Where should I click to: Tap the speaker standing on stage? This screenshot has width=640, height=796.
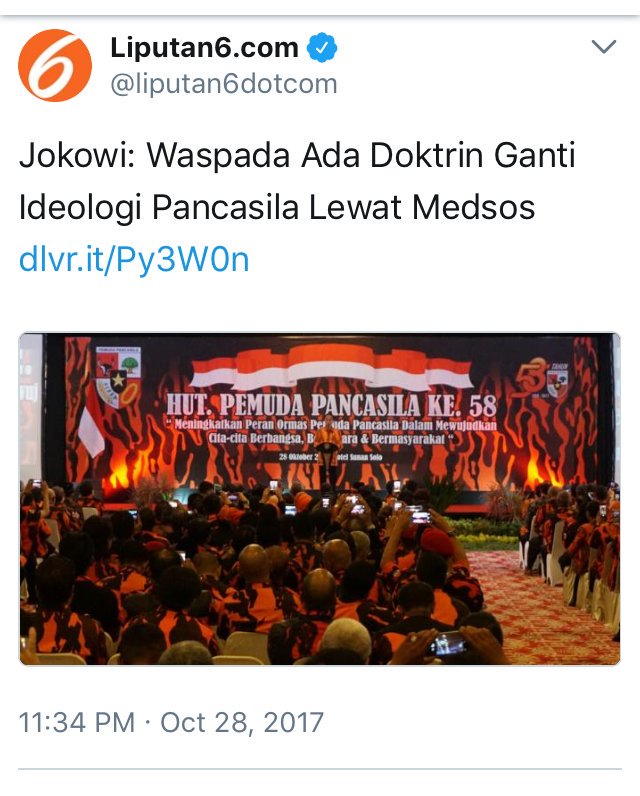pos(327,452)
